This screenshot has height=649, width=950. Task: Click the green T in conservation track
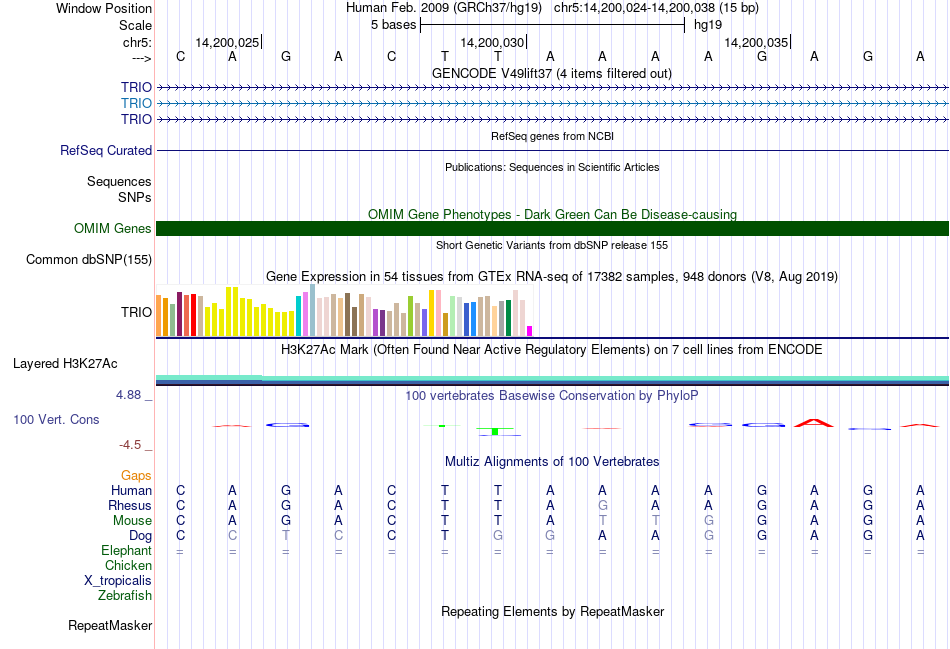tap(495, 431)
